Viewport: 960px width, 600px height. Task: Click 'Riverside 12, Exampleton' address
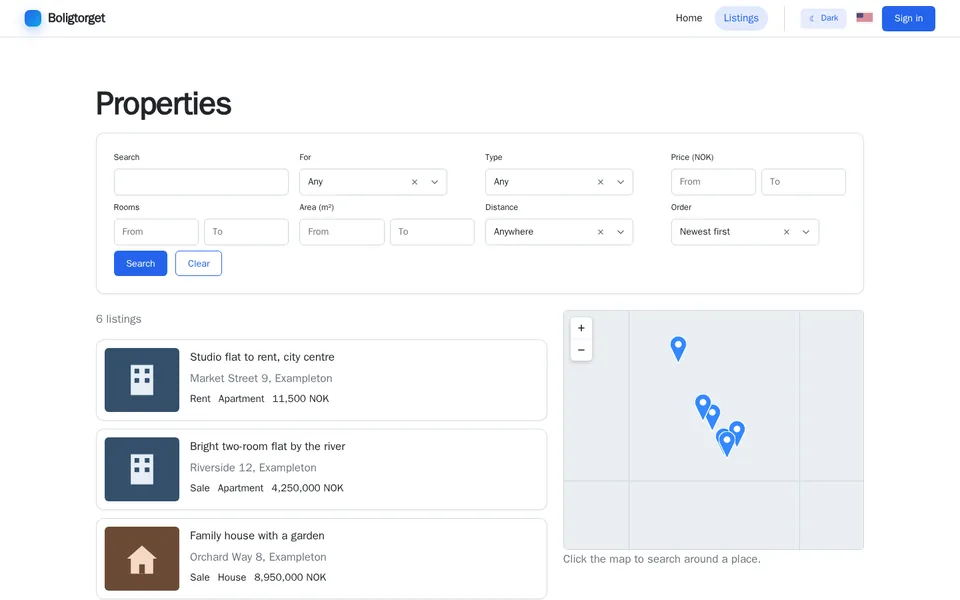[253, 468]
